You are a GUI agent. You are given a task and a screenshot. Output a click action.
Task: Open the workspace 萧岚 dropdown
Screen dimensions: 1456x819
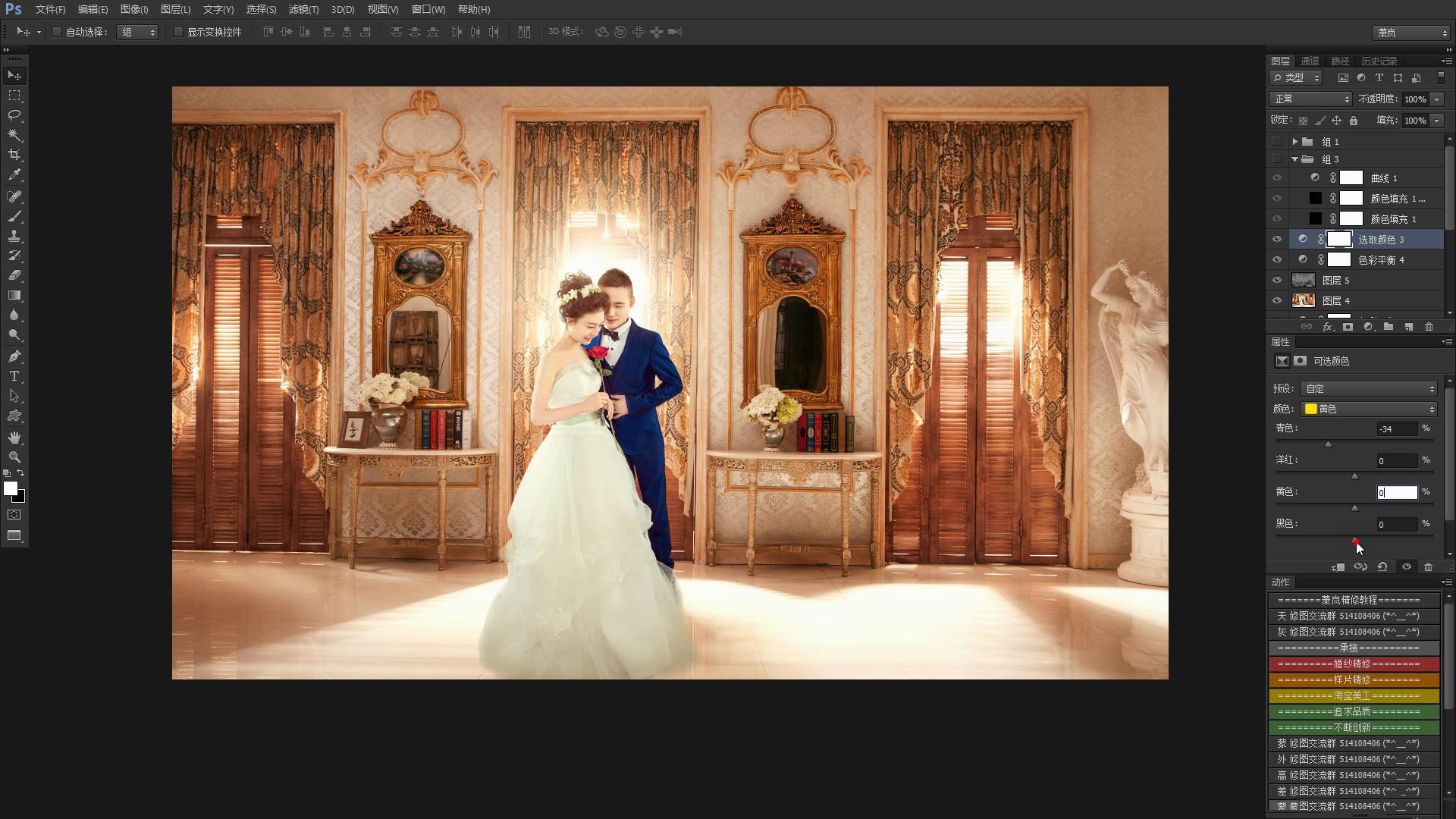pyautogui.click(x=1410, y=33)
